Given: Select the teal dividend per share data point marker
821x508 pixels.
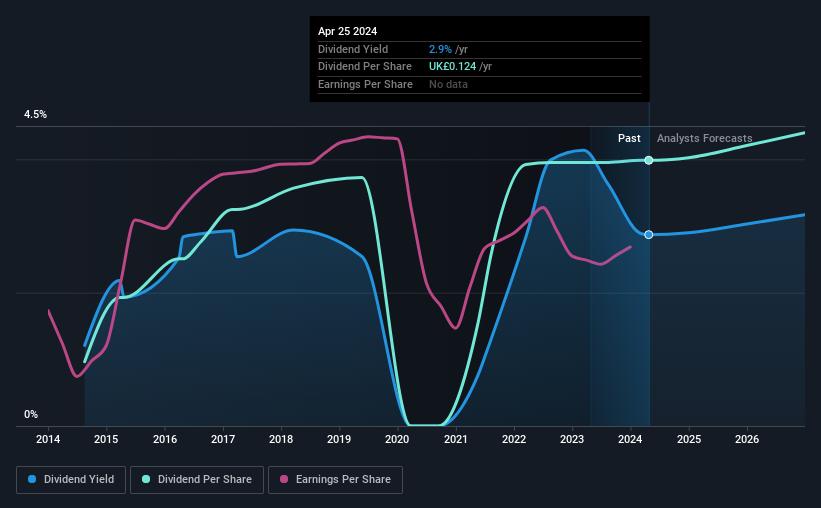Looking at the screenshot, I should tap(649, 160).
